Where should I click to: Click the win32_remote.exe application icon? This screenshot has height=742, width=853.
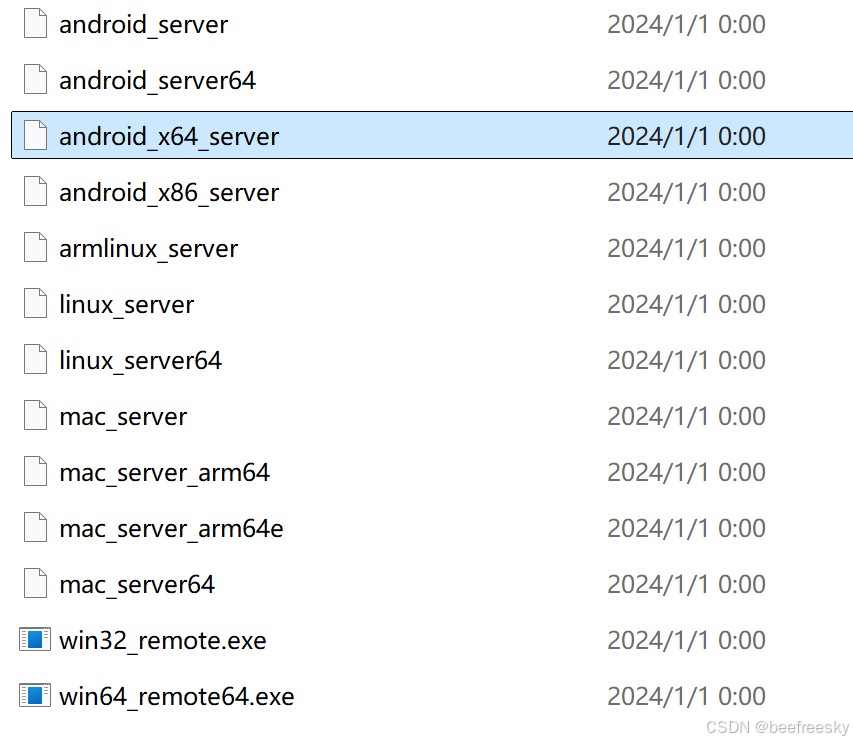(x=35, y=640)
